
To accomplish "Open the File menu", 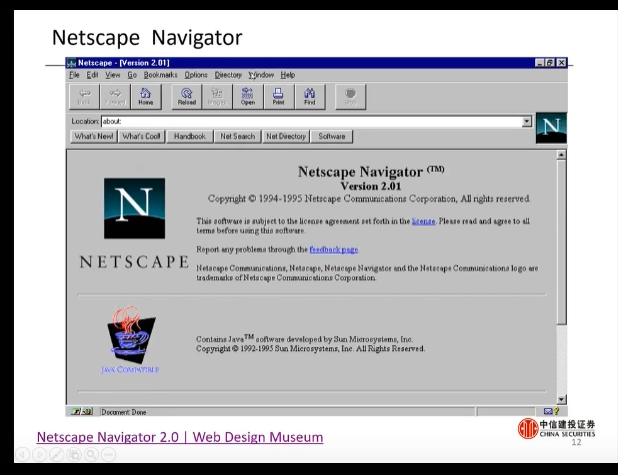I will (74, 75).
